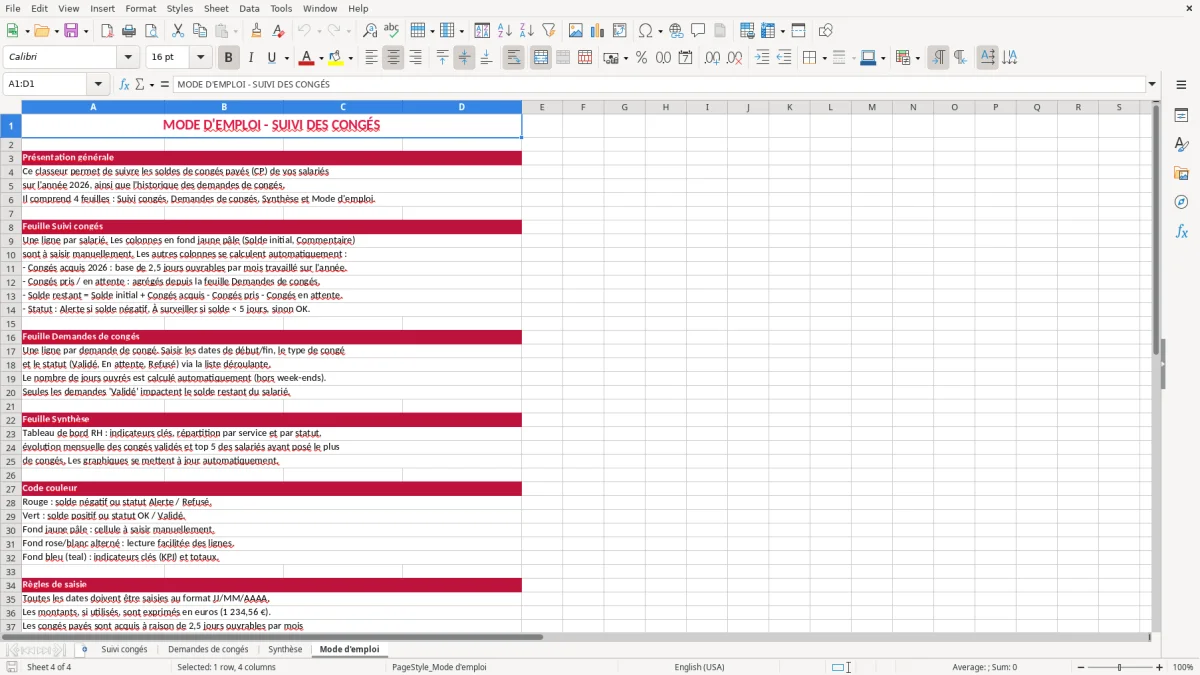Switch to Suivi congés sheet tab
Viewport: 1200px width, 675px height.
[124, 649]
